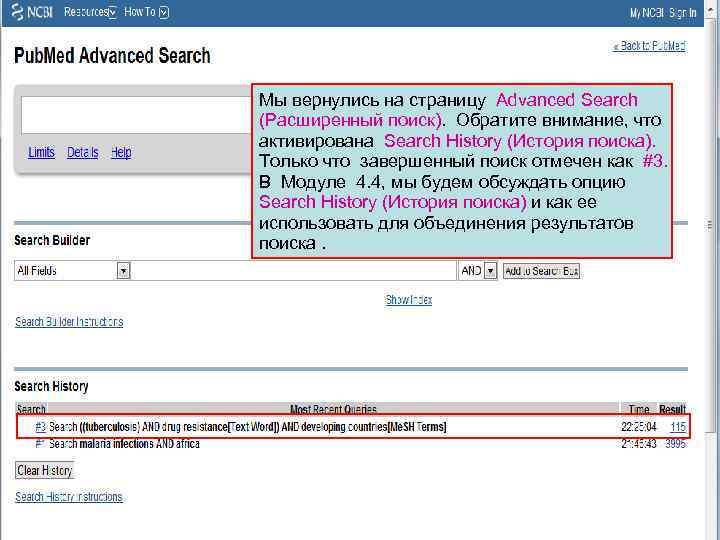Screen dimensions: 720x540
Task: Click the NCBI logo icon
Action: [x=17, y=12]
